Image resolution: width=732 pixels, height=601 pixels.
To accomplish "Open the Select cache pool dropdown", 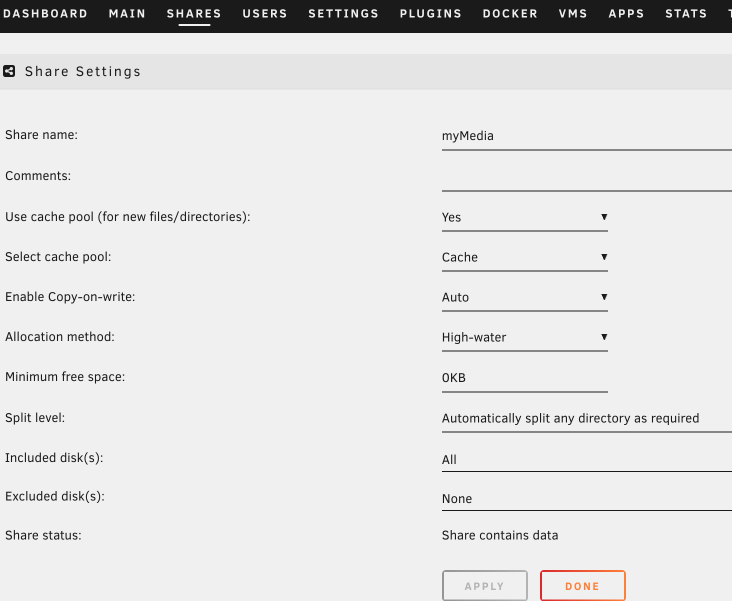I will click(524, 257).
